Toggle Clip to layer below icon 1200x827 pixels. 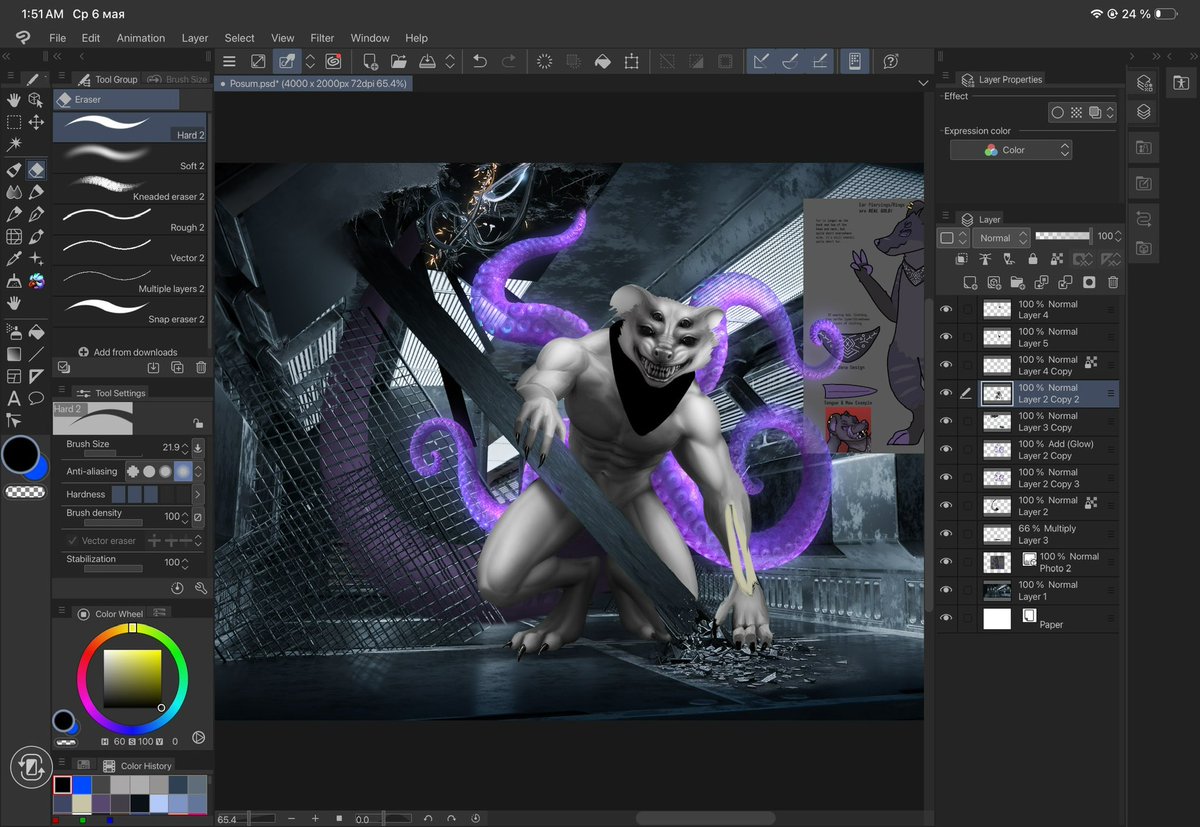tap(962, 259)
